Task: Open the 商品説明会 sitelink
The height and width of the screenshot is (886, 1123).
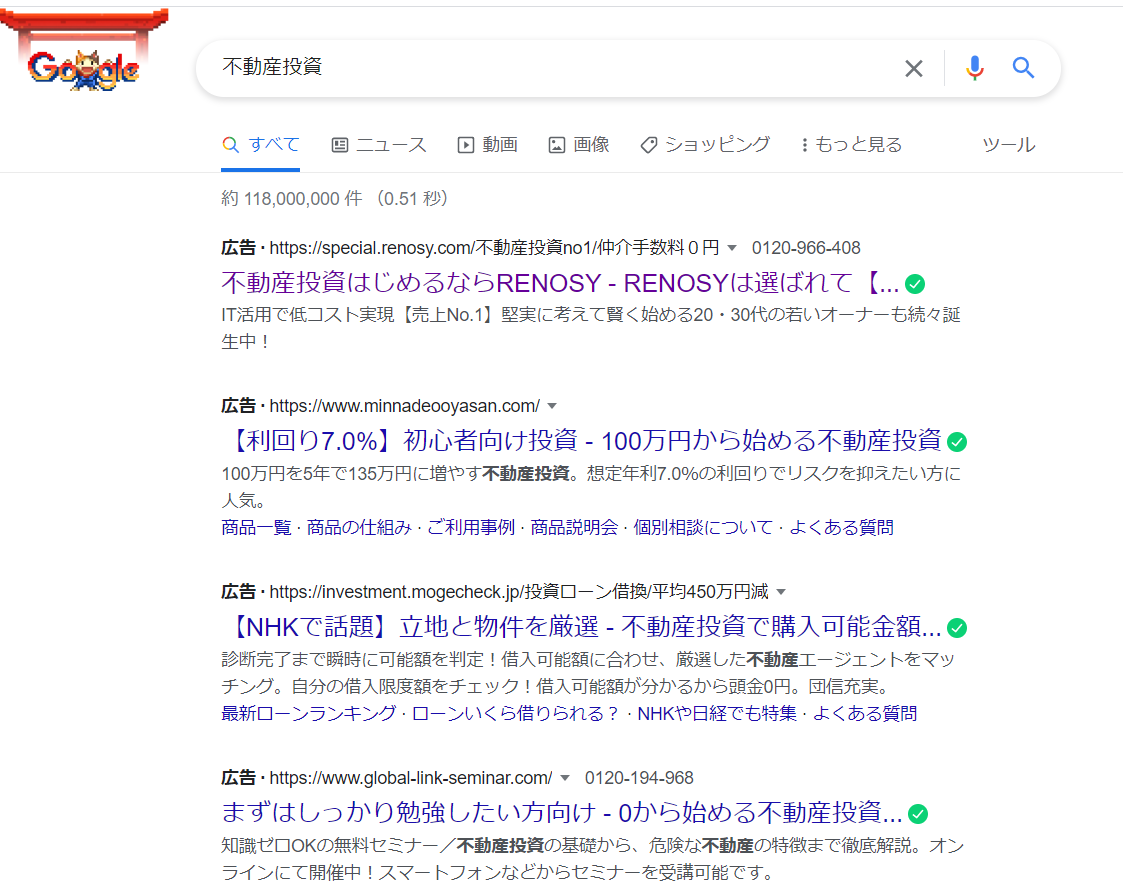Action: tap(574, 528)
